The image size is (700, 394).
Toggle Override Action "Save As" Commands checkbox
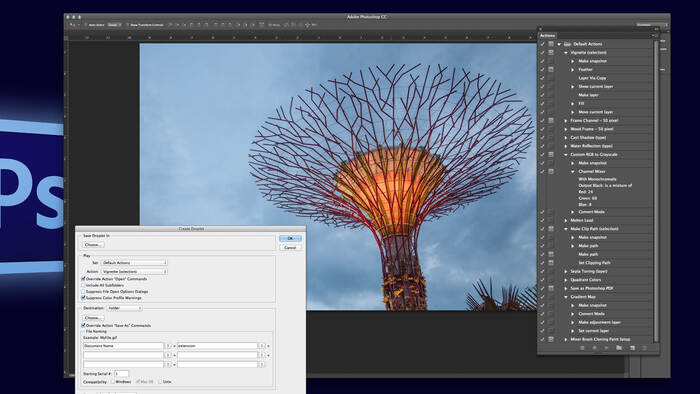point(83,326)
